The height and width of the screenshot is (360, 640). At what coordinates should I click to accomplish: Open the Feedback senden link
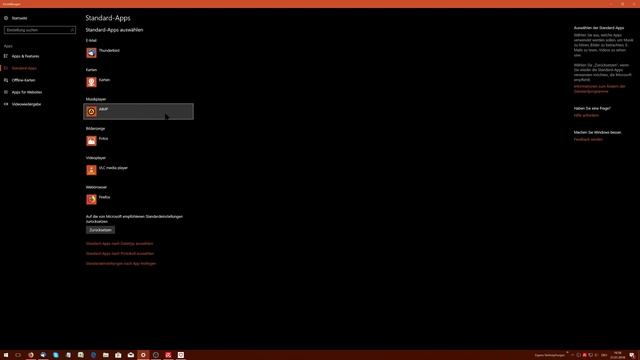588,140
